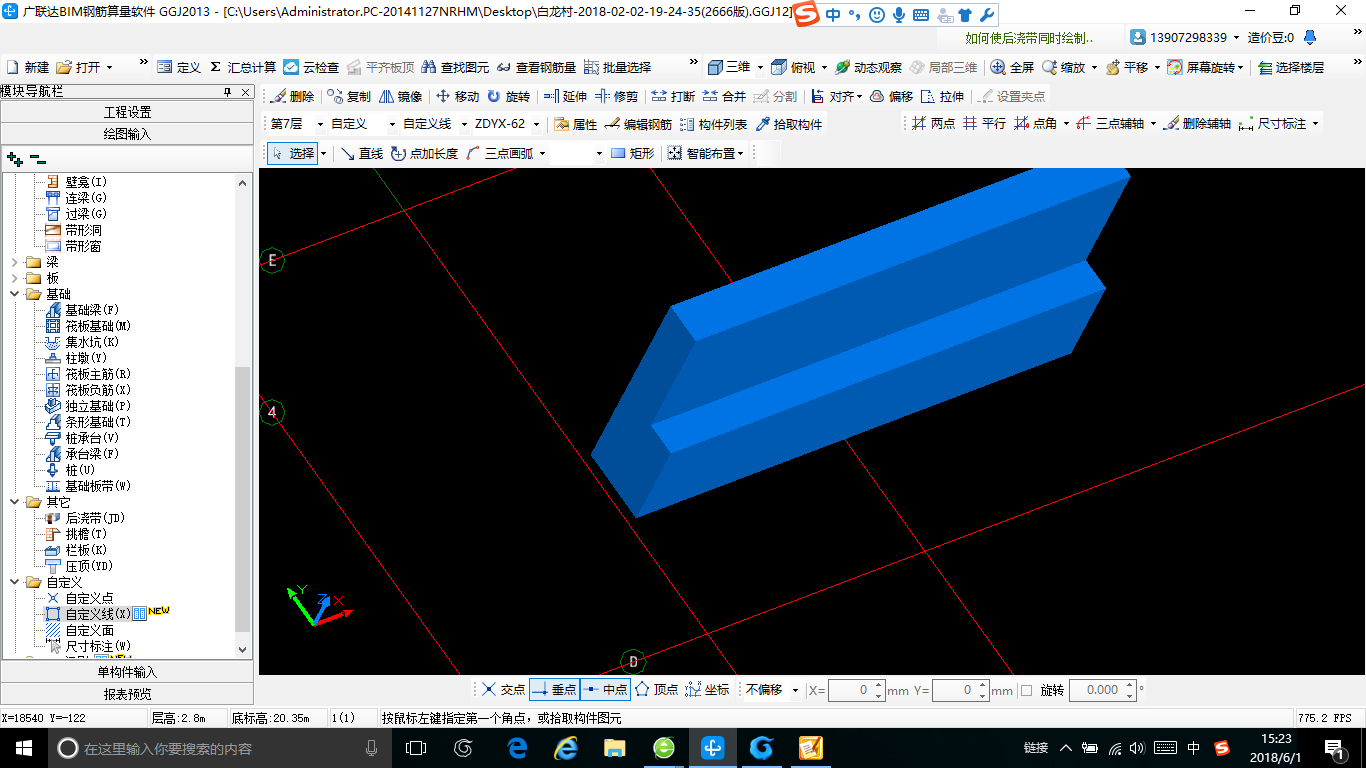1366x768 pixels.
Task: Click 动态观察 orbit view tool
Action: pyautogui.click(x=868, y=67)
